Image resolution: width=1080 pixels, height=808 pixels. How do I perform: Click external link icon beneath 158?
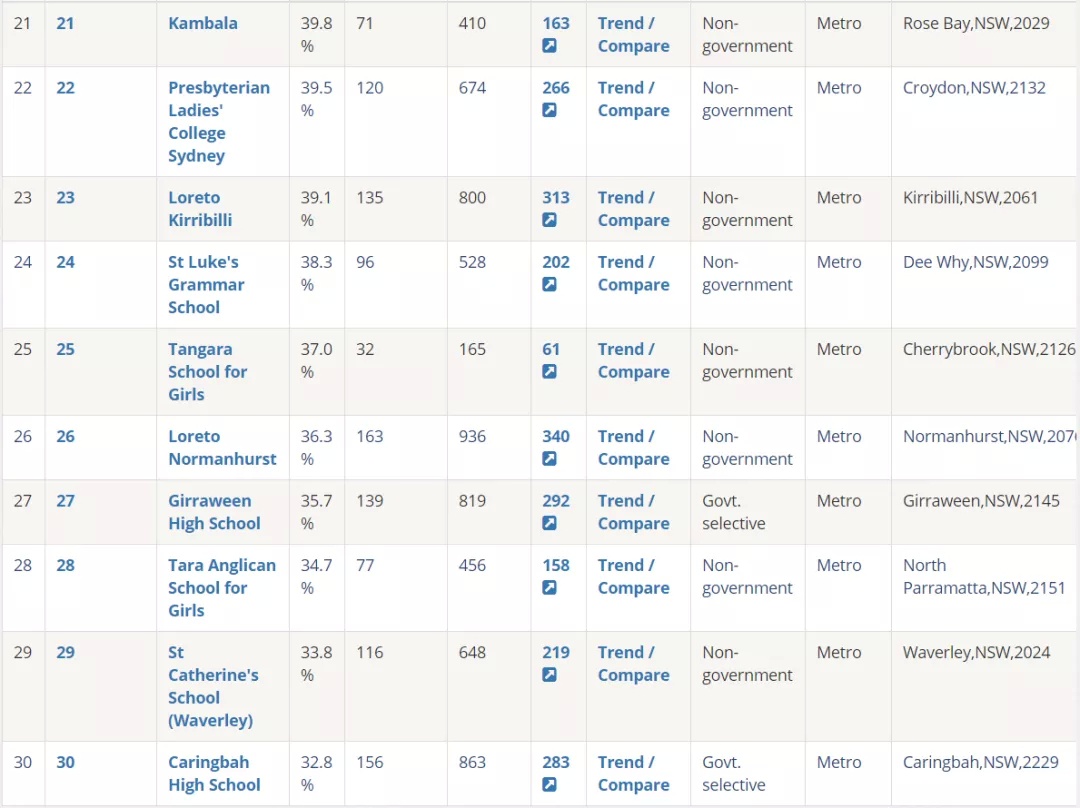click(549, 588)
